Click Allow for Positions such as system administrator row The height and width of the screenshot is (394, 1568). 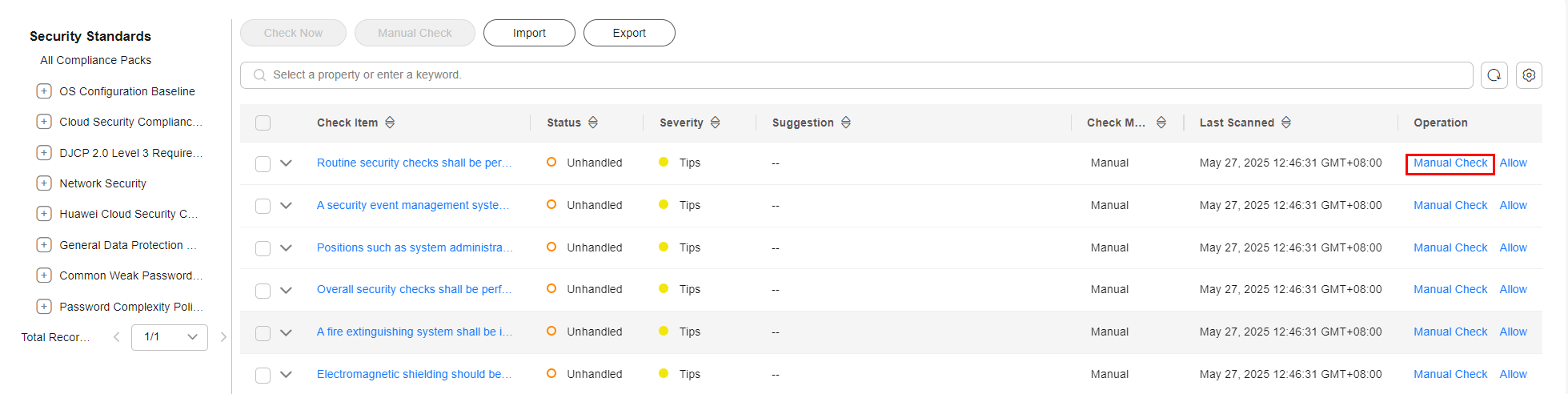(x=1513, y=247)
